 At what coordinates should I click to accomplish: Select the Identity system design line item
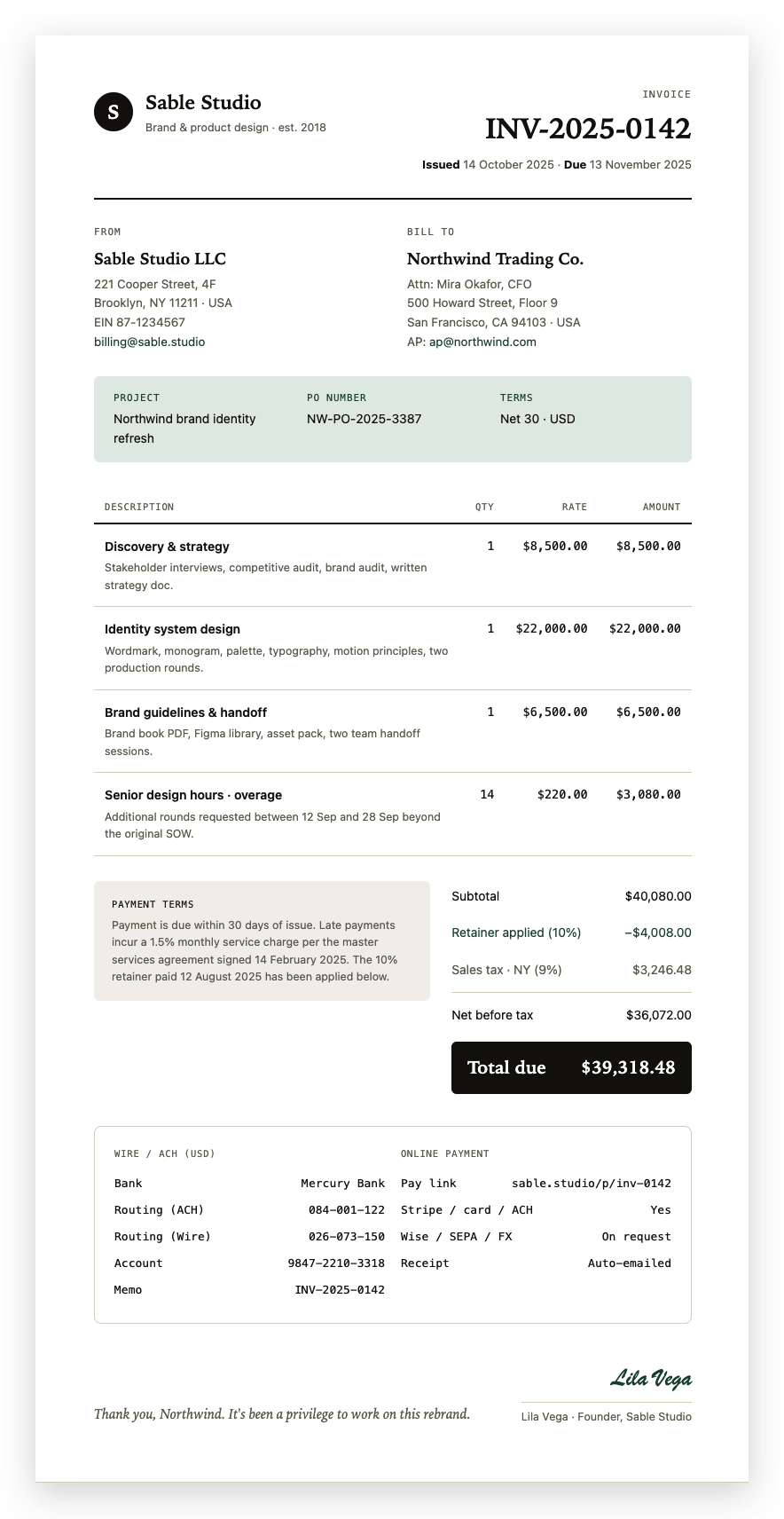click(x=393, y=649)
